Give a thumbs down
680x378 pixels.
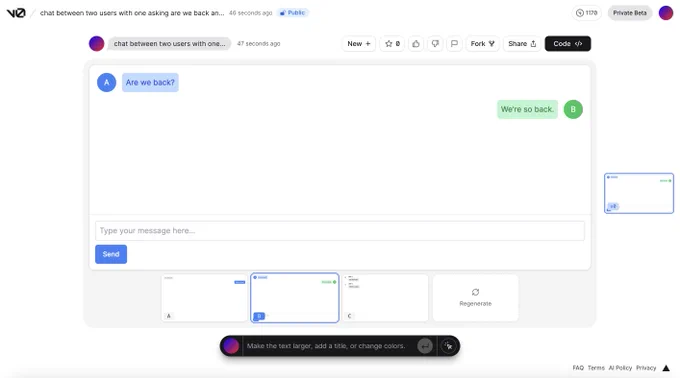click(435, 43)
